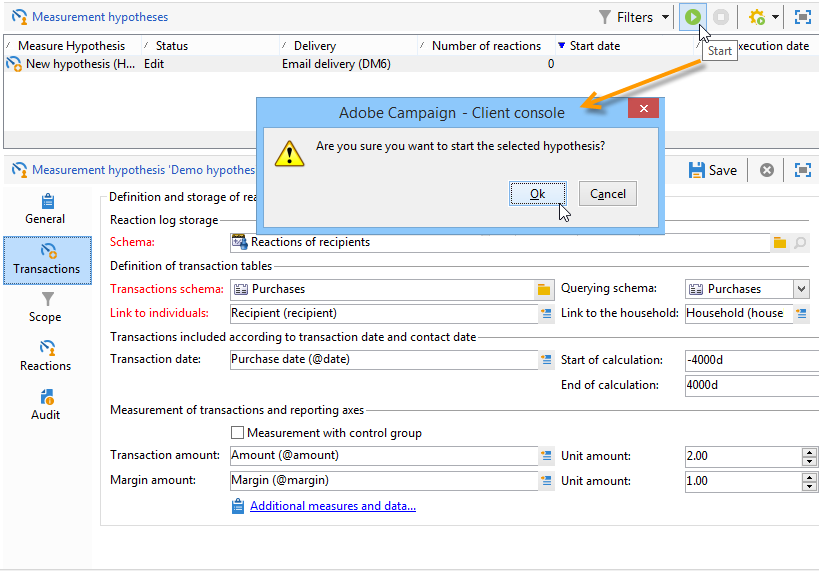This screenshot has width=819, height=571.
Task: Edit expression icon for Transaction amount
Action: (546, 456)
